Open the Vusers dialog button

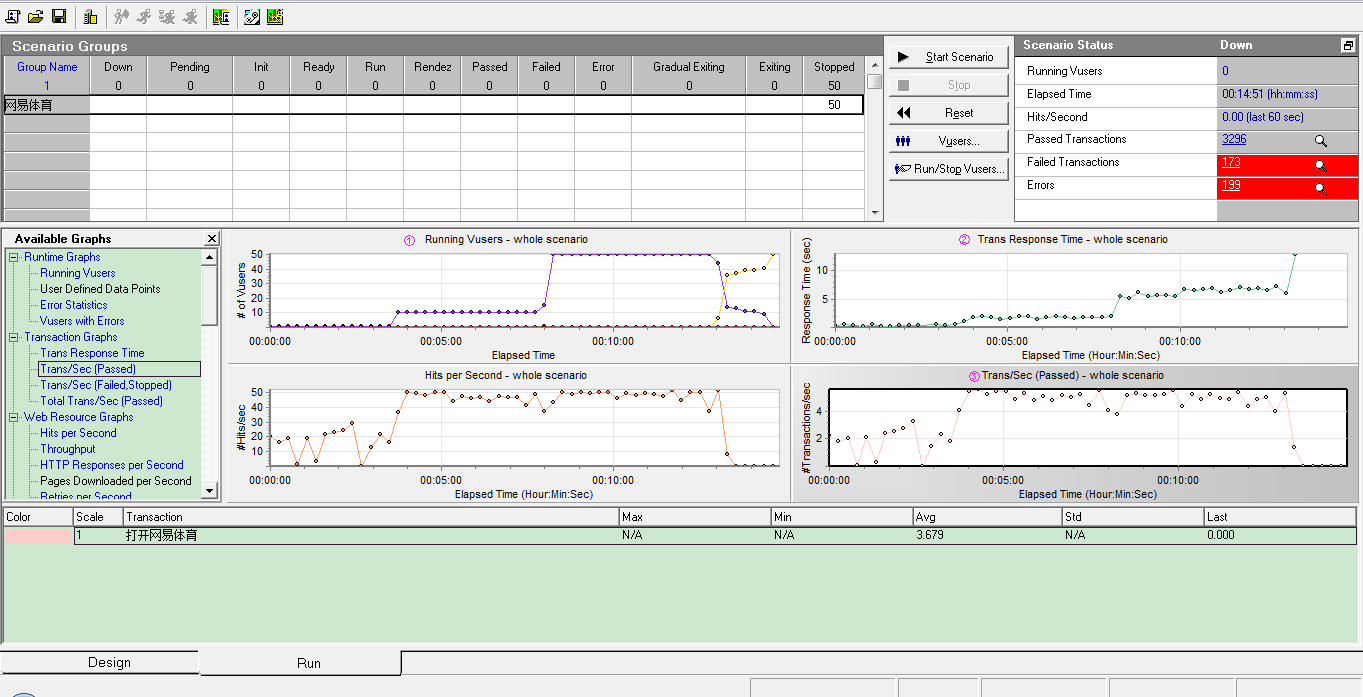(x=946, y=141)
